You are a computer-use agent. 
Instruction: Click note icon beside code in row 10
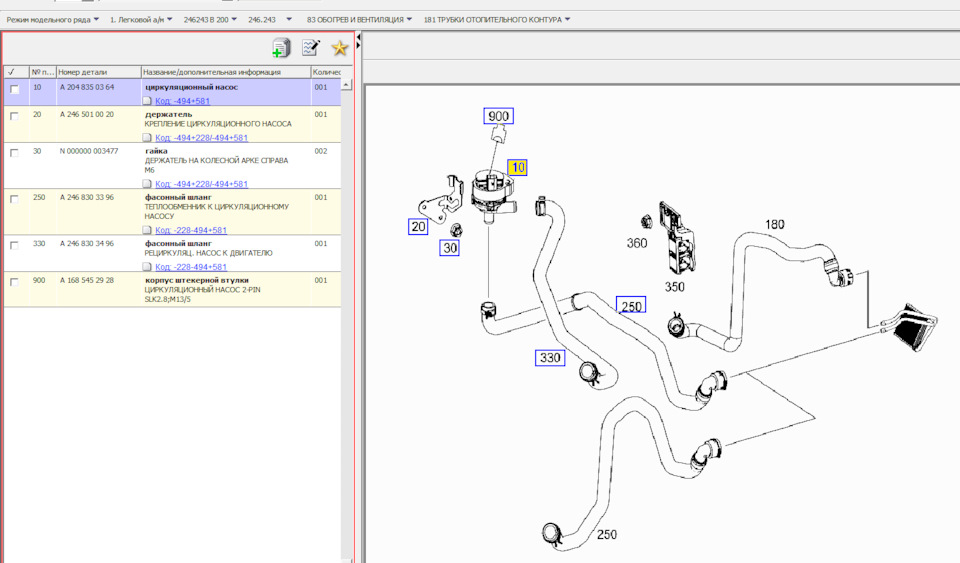(148, 101)
